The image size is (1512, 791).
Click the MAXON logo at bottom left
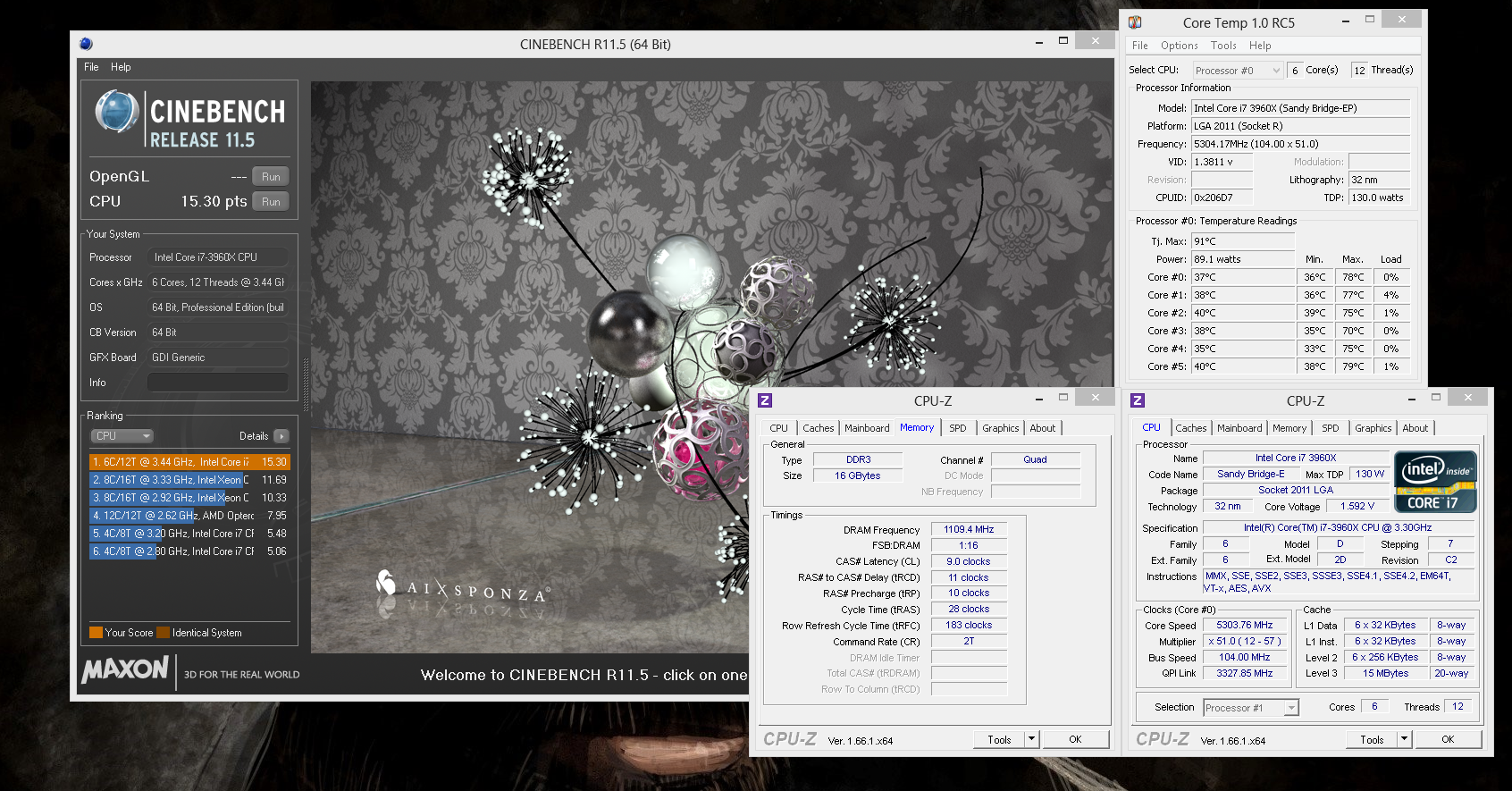(126, 669)
